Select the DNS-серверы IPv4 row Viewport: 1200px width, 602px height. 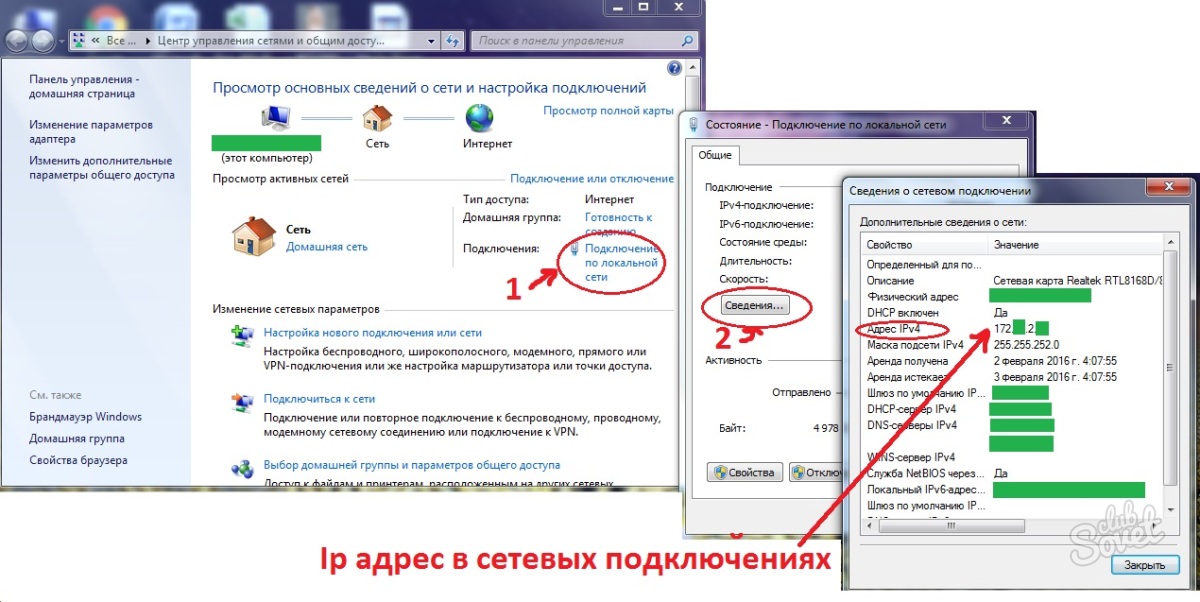point(1012,425)
